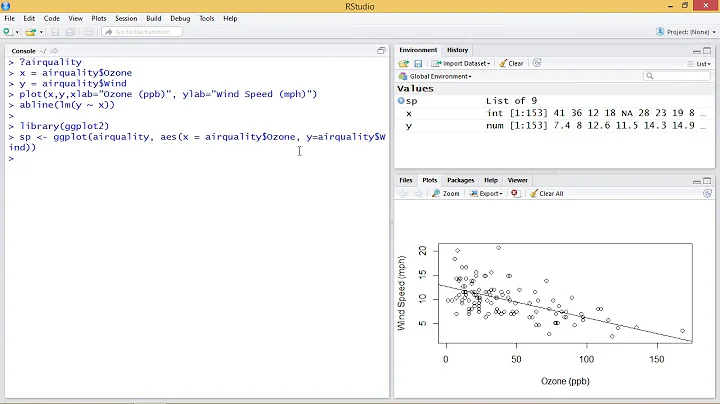720x404 pixels.
Task: Open the Build menu
Action: coord(153,18)
